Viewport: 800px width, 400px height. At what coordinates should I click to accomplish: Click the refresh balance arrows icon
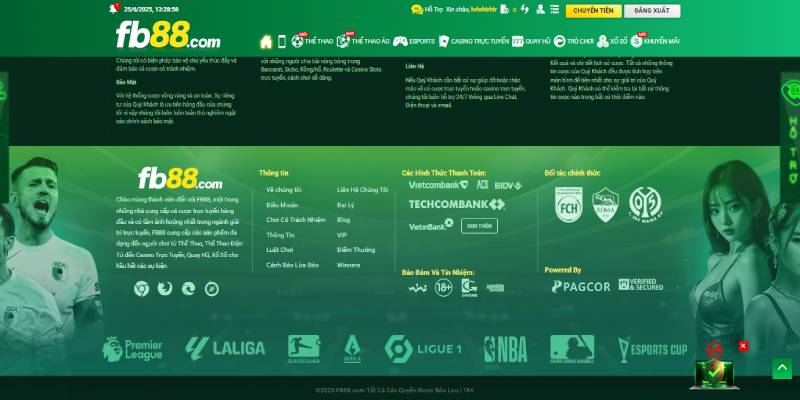(525, 9)
